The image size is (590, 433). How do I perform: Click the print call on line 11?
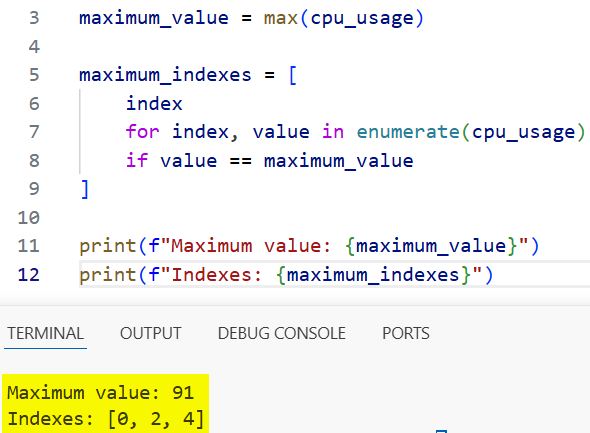[x=107, y=247]
